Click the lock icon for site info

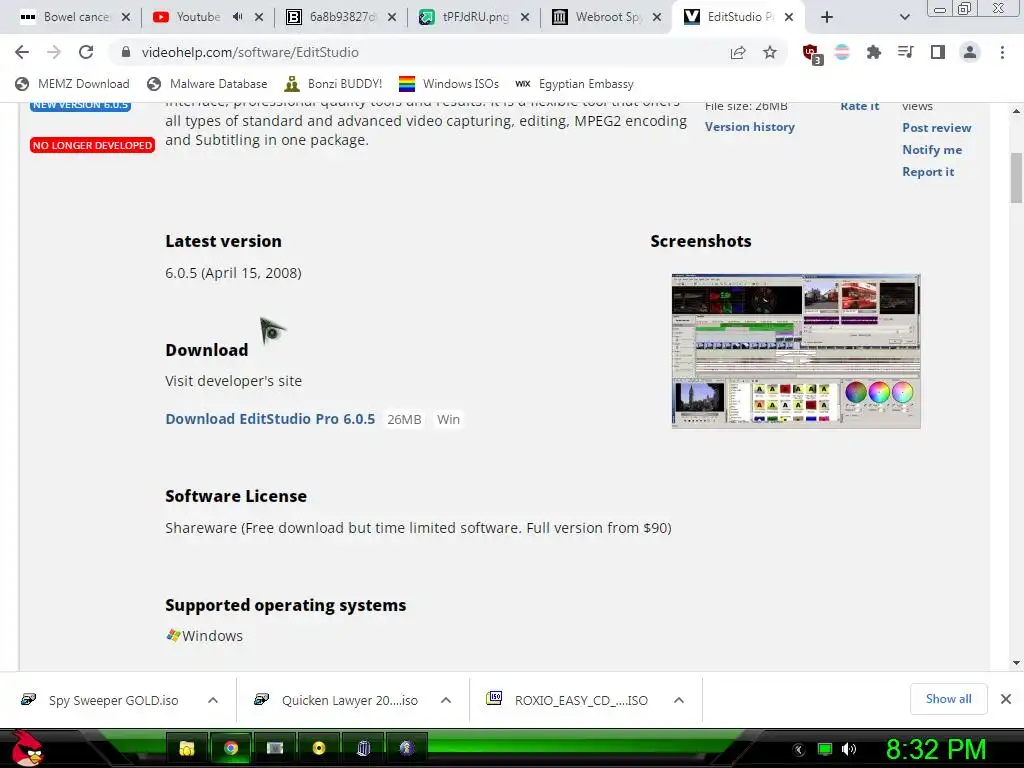coord(126,52)
